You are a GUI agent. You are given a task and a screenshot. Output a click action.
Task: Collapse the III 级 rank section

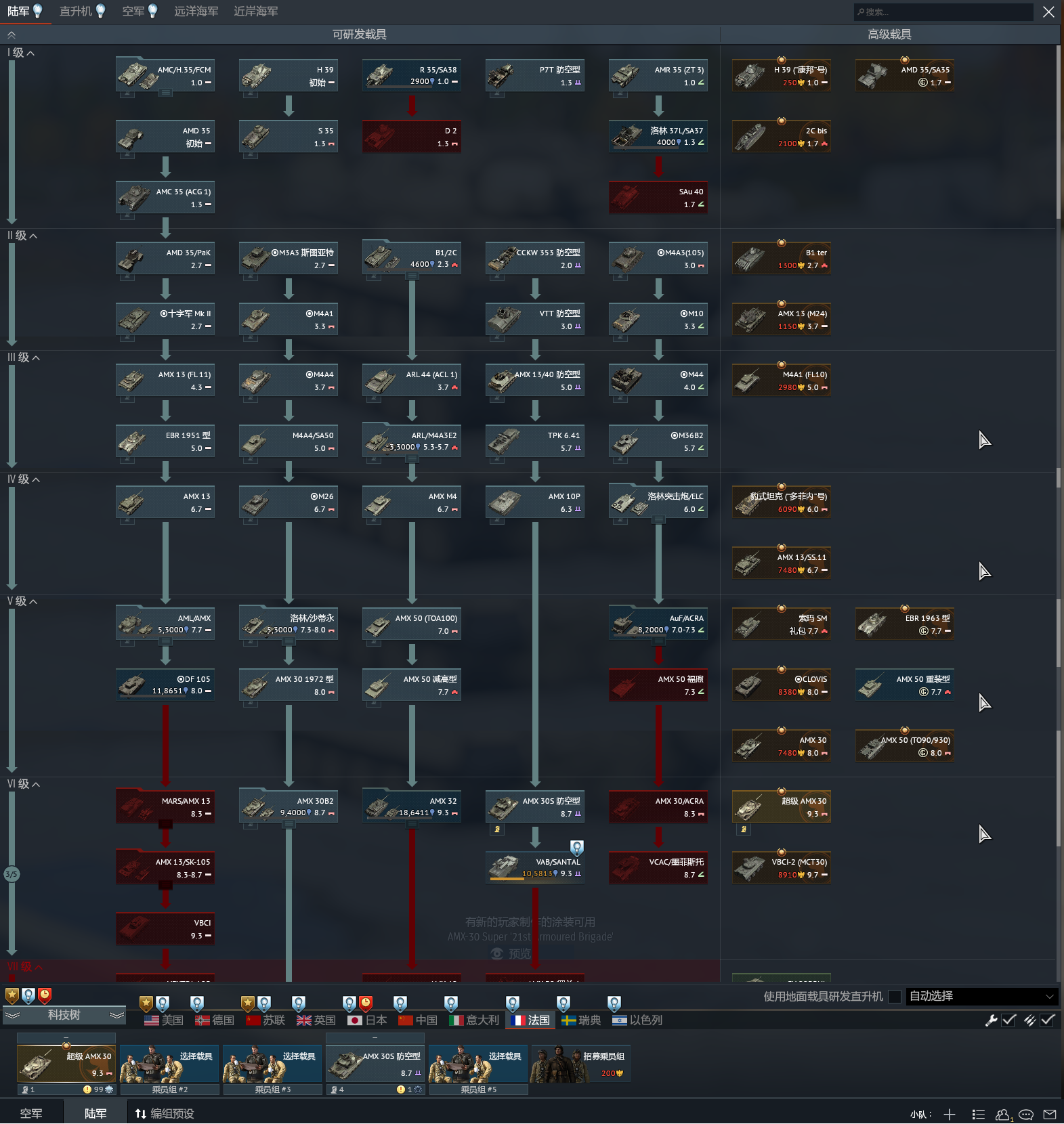click(24, 358)
